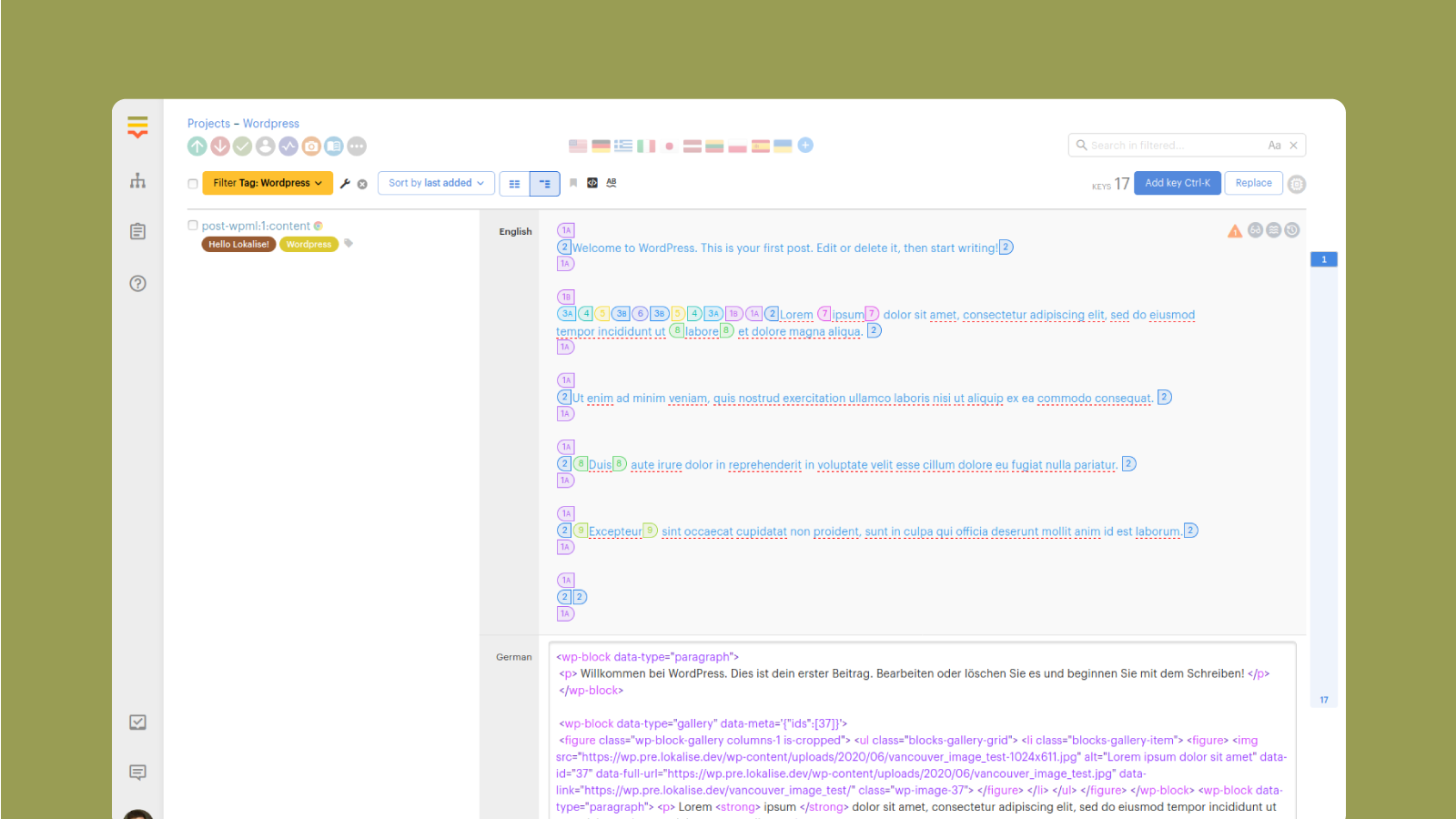Select the Japanese flag language

coord(669,146)
